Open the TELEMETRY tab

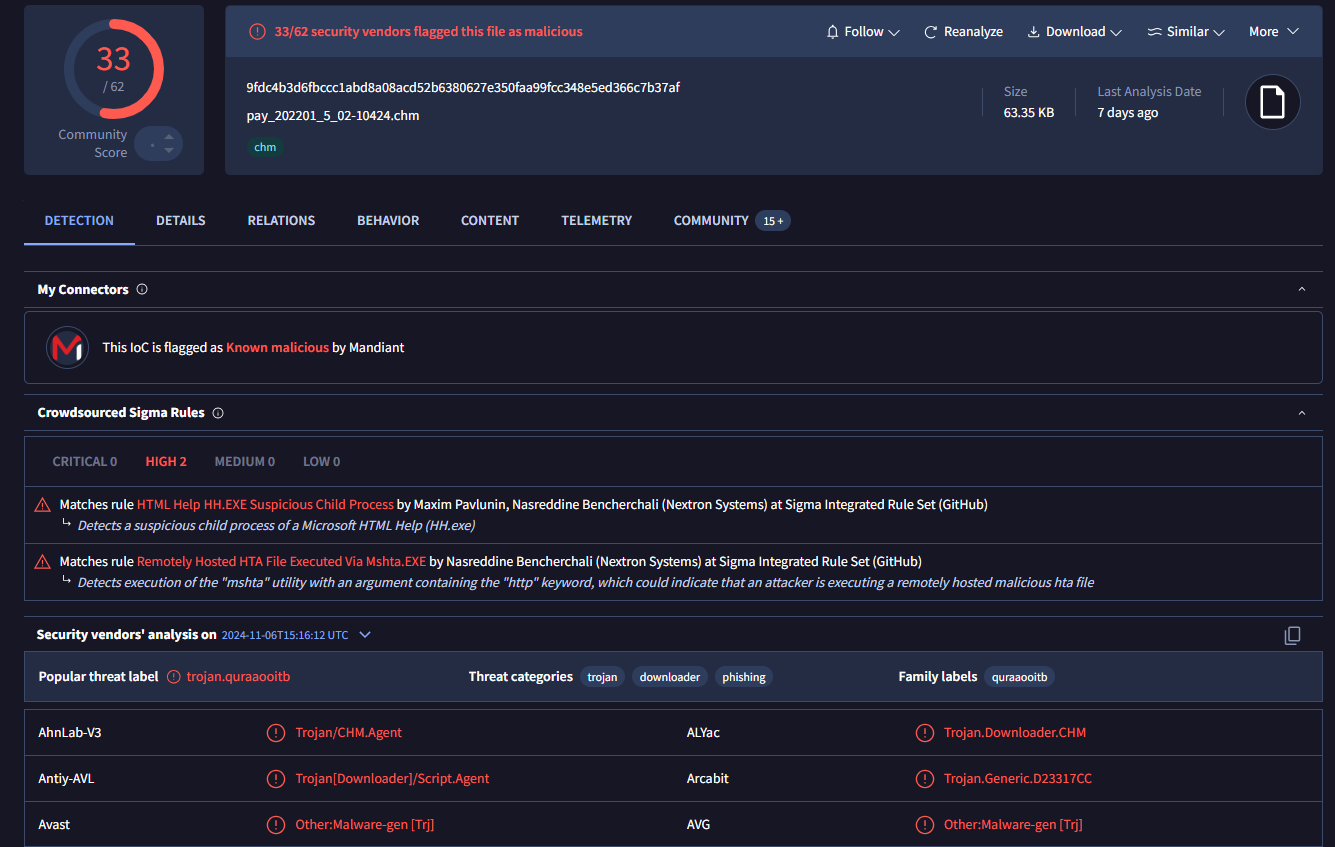point(597,221)
